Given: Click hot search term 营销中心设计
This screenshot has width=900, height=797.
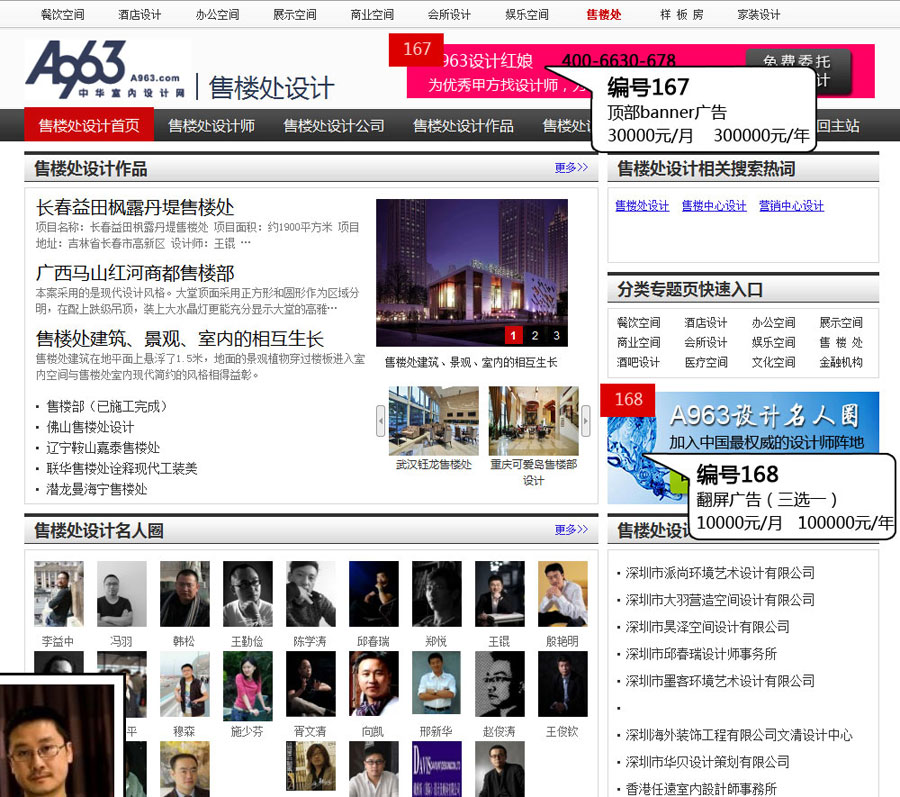Looking at the screenshot, I should pos(792,206).
